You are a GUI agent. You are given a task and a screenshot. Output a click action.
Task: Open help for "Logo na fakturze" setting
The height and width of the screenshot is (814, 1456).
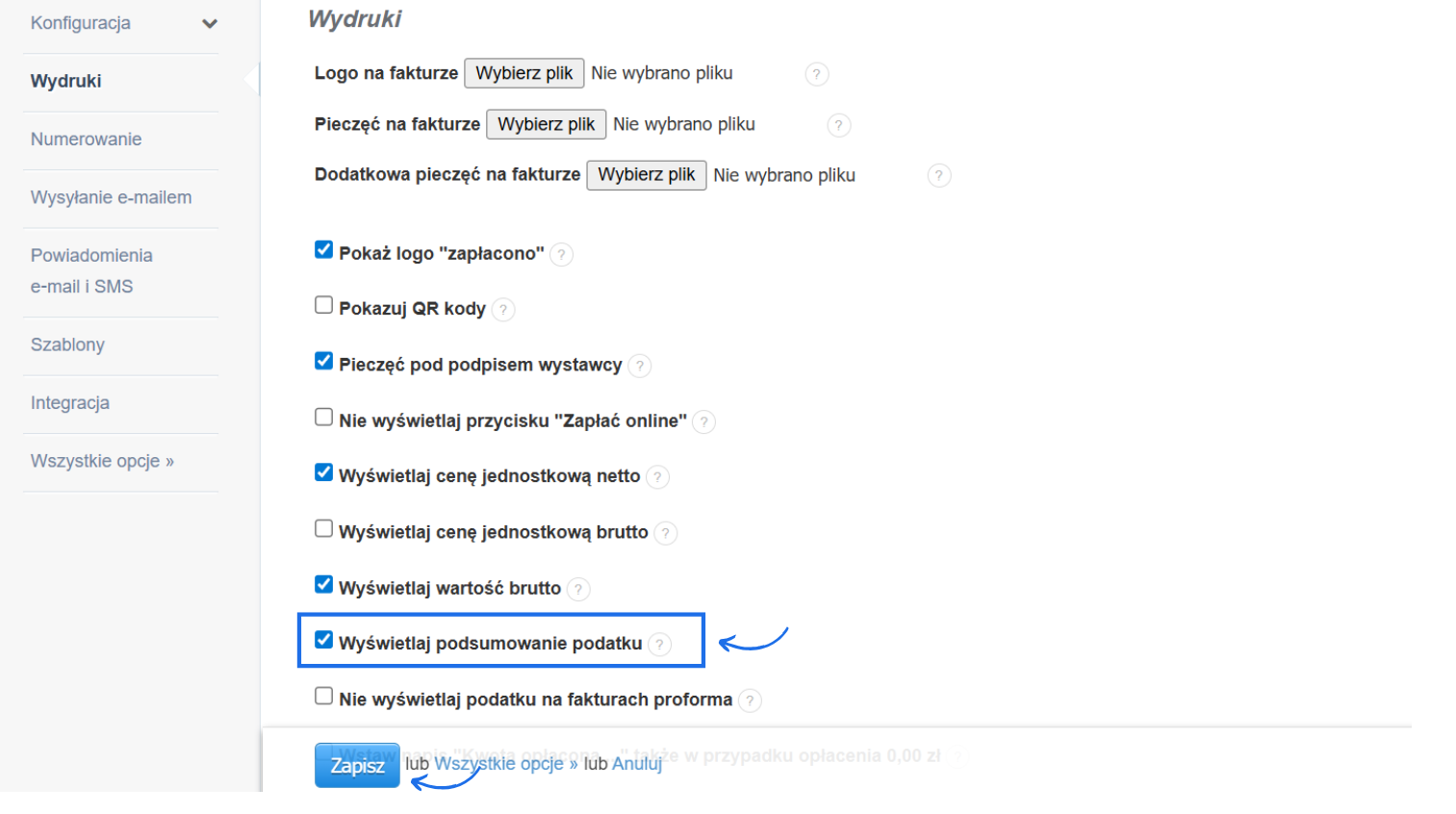(x=816, y=73)
